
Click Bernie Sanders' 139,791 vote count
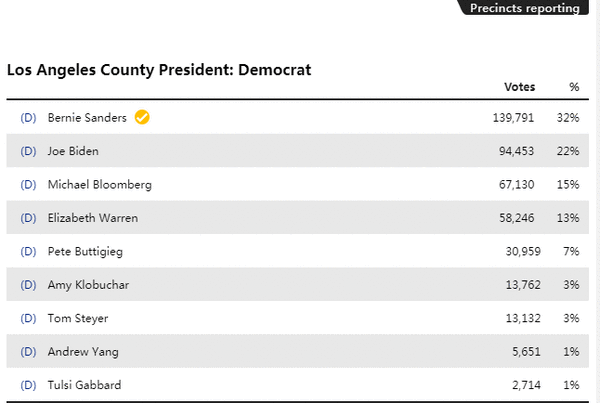tap(513, 117)
